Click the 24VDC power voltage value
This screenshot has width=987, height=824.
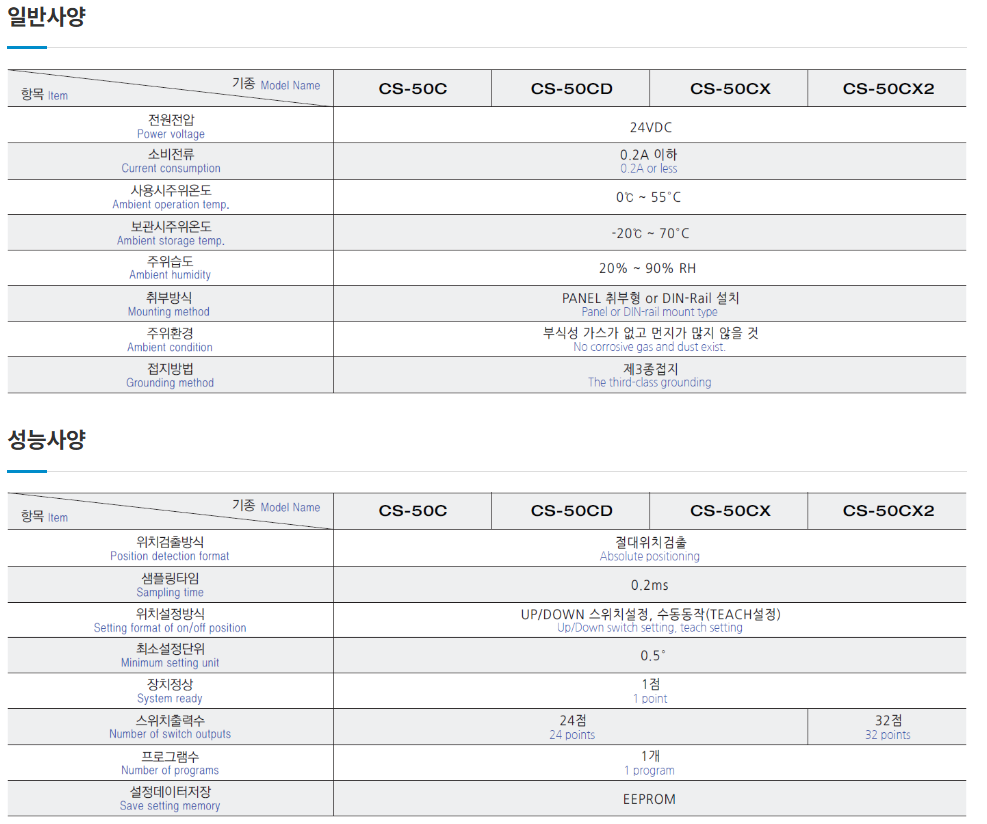pos(649,127)
